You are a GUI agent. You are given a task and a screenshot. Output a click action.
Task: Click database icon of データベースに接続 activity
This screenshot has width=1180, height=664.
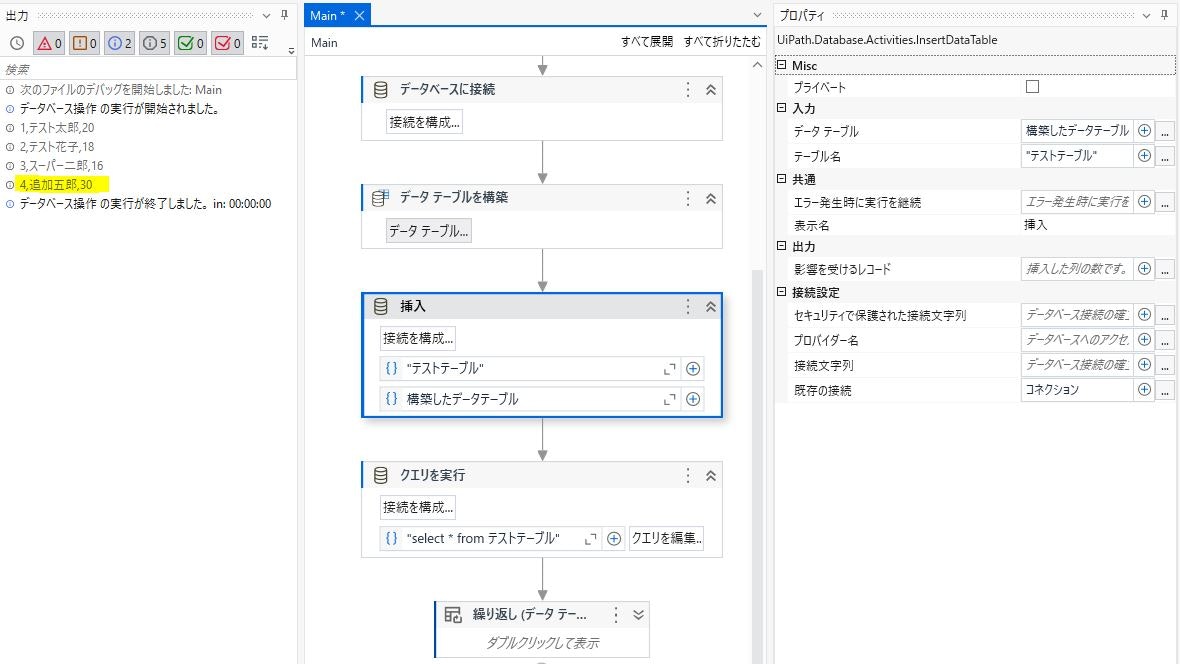(x=381, y=90)
